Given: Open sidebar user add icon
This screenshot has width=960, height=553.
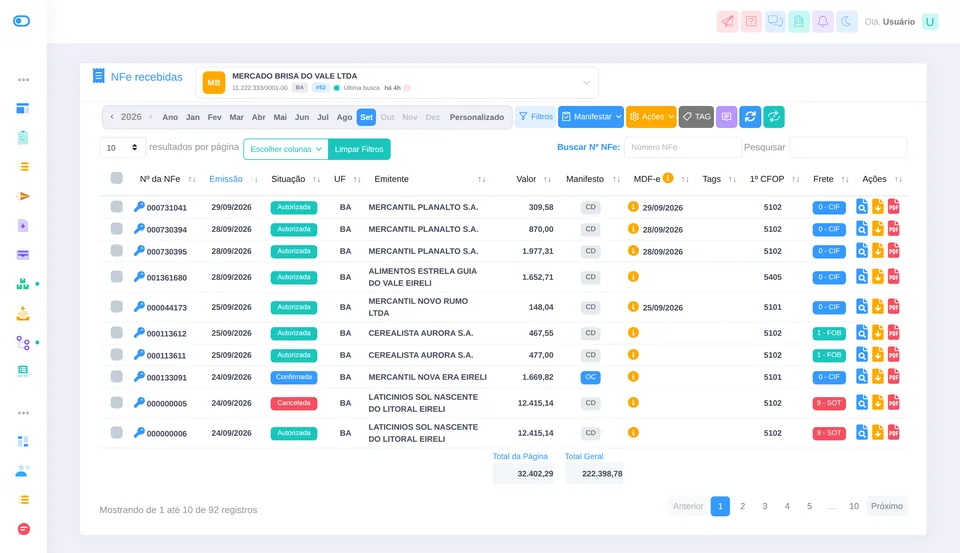Looking at the screenshot, I should click(x=23, y=470).
